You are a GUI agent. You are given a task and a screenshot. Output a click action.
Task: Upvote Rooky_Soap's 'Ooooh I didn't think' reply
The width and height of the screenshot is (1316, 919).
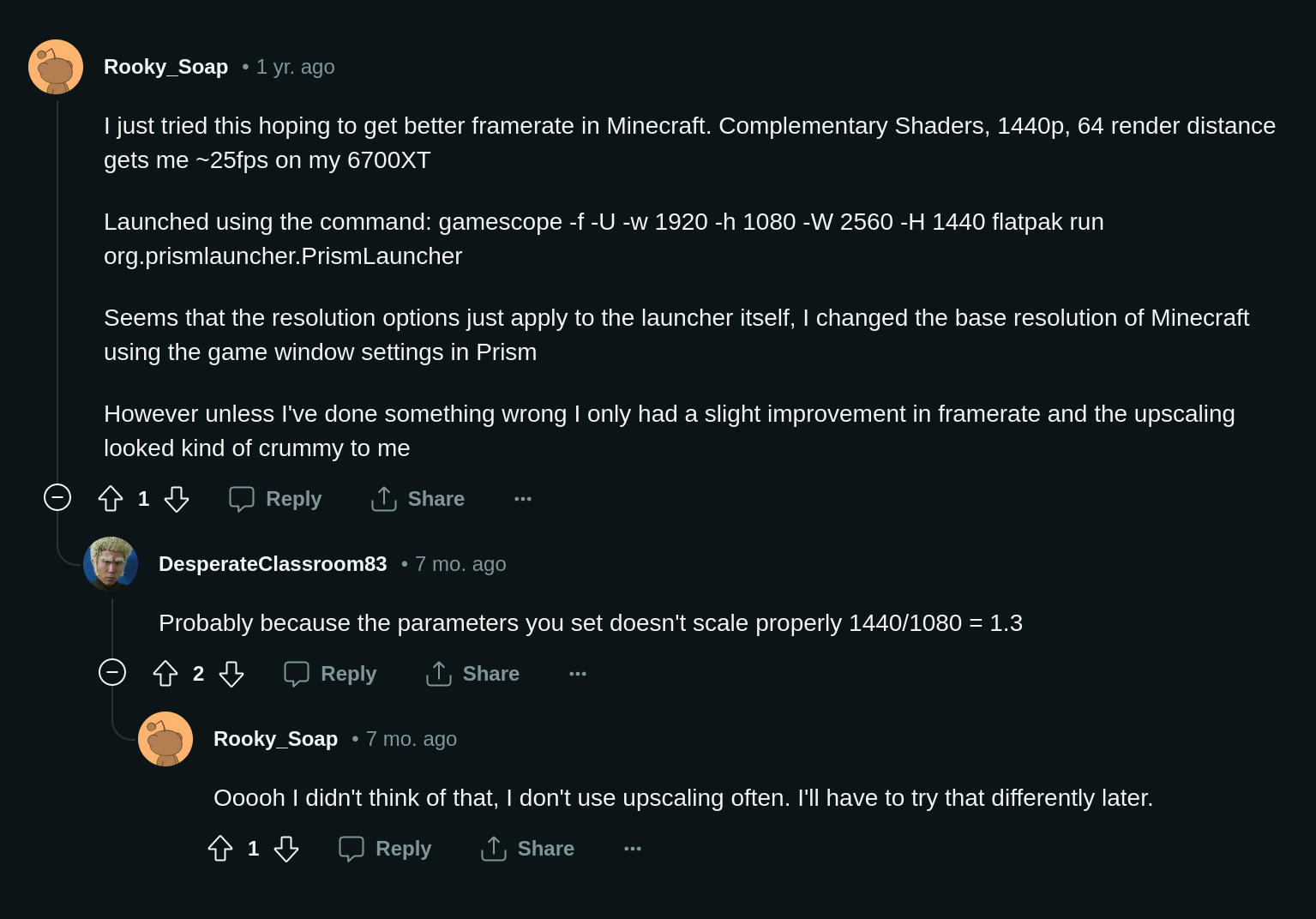tap(220, 849)
